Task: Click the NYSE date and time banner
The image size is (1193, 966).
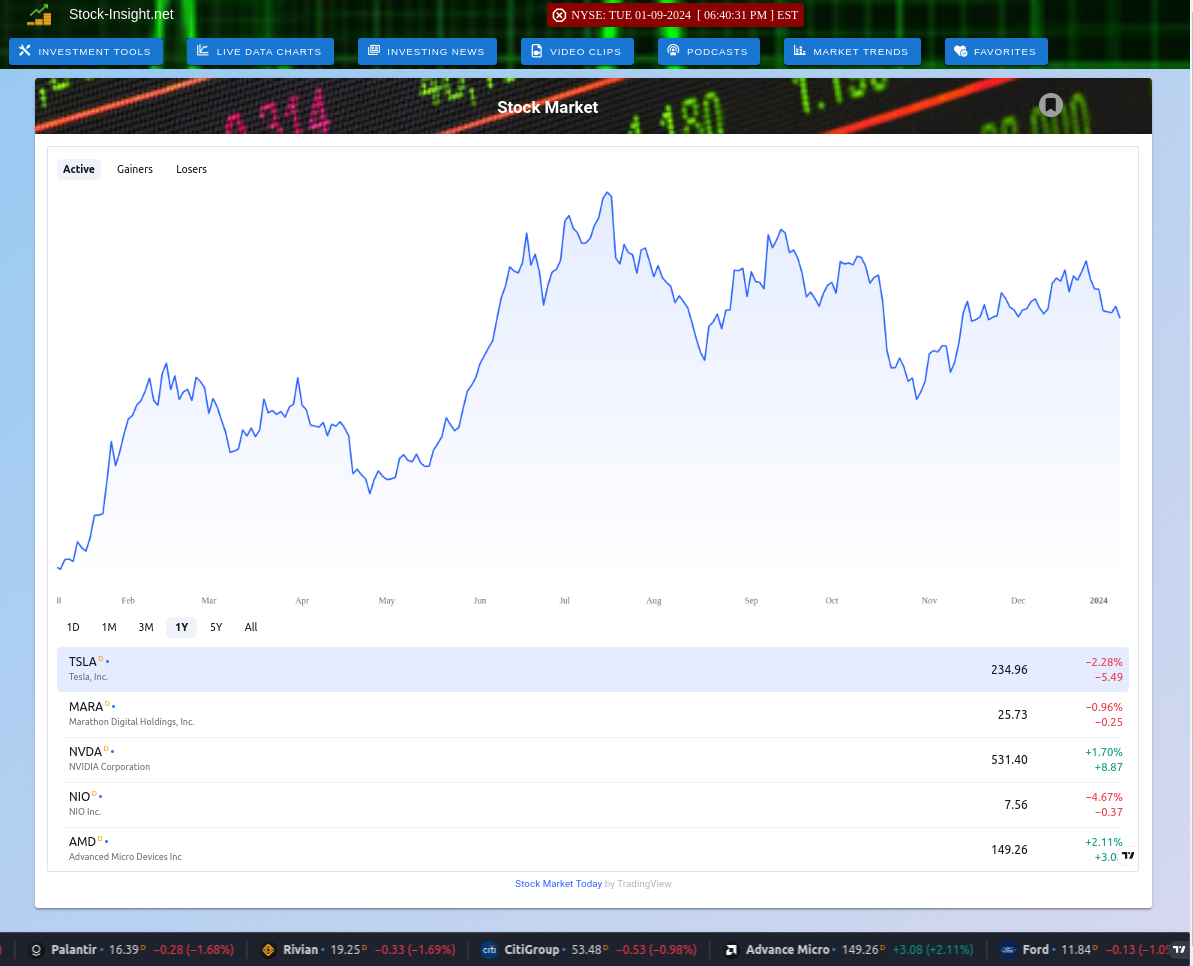Action: point(676,15)
